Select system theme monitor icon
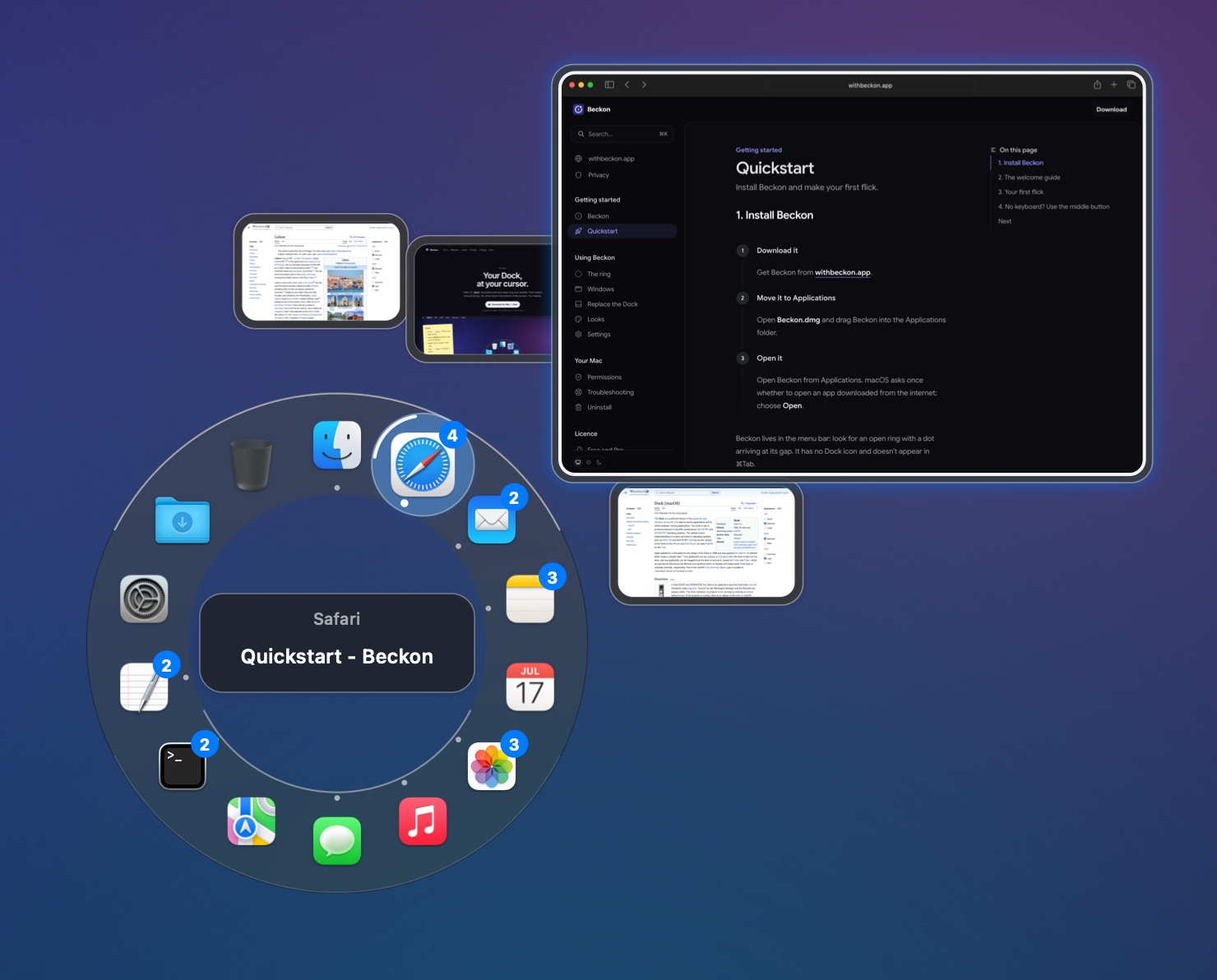 578,462
